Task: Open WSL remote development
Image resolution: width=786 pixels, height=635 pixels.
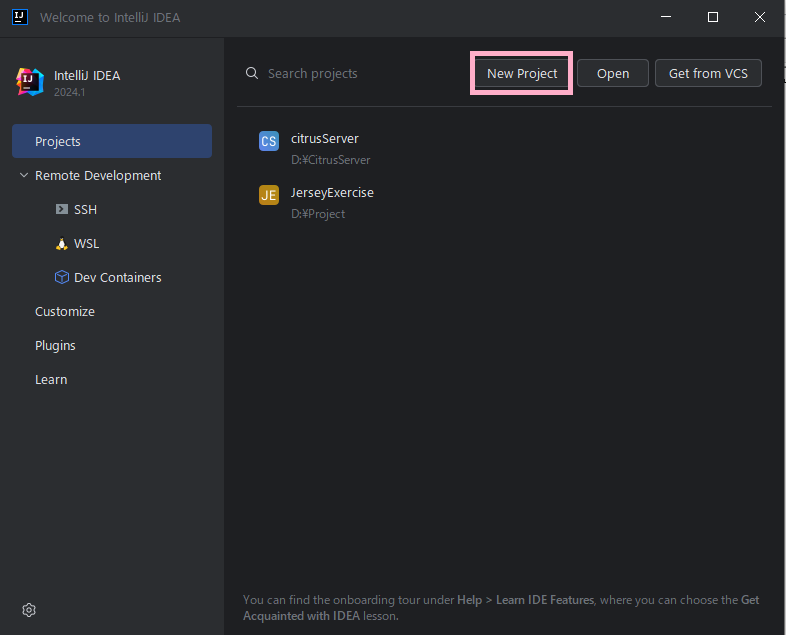Action: point(86,244)
